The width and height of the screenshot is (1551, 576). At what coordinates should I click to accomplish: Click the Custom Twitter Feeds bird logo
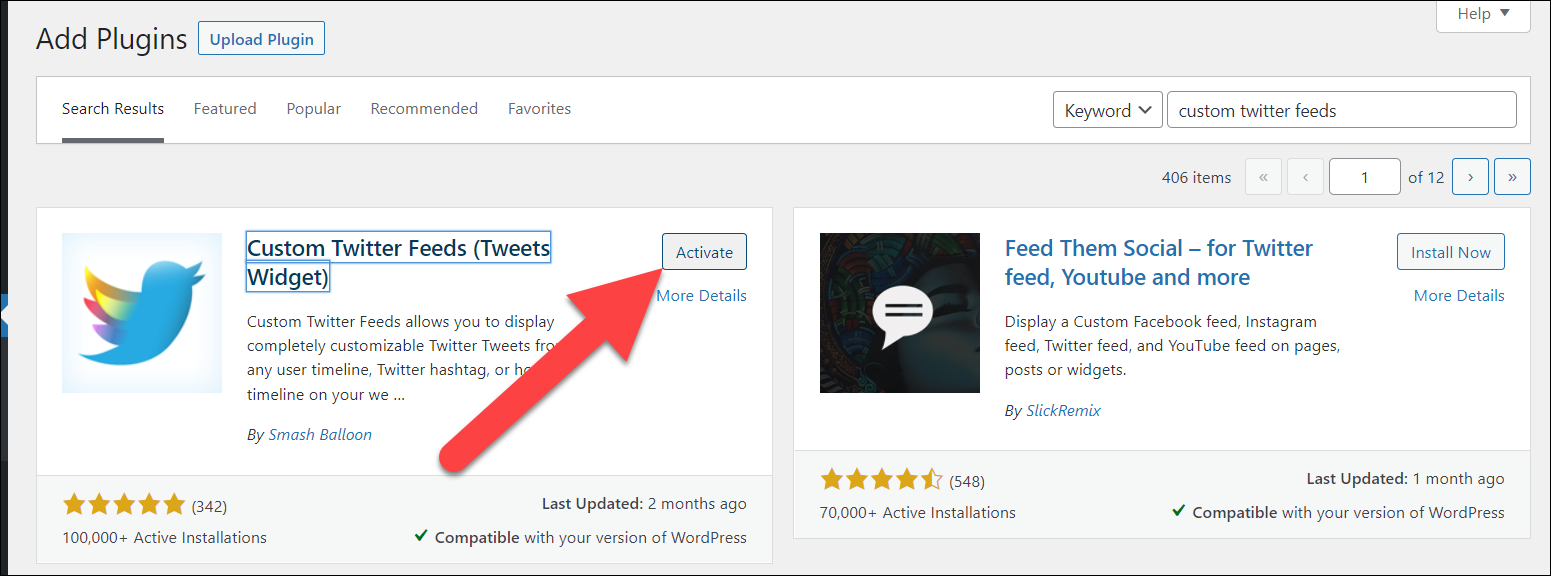pyautogui.click(x=142, y=313)
